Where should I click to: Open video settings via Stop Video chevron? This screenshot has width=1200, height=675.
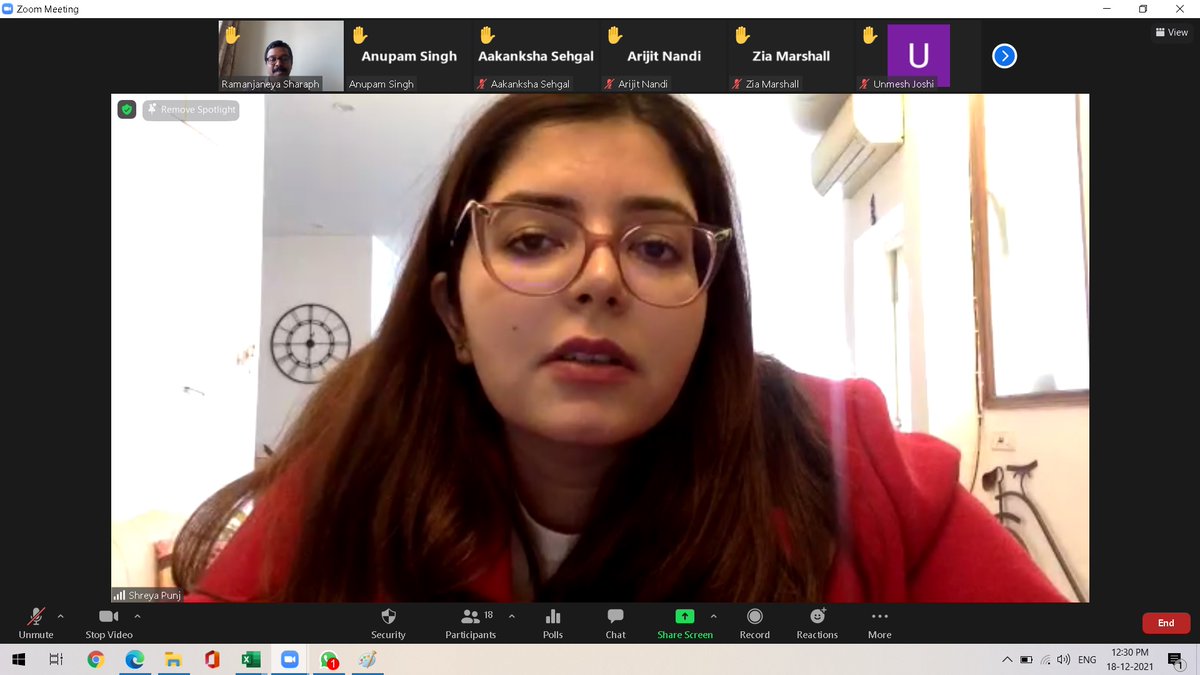click(x=137, y=616)
